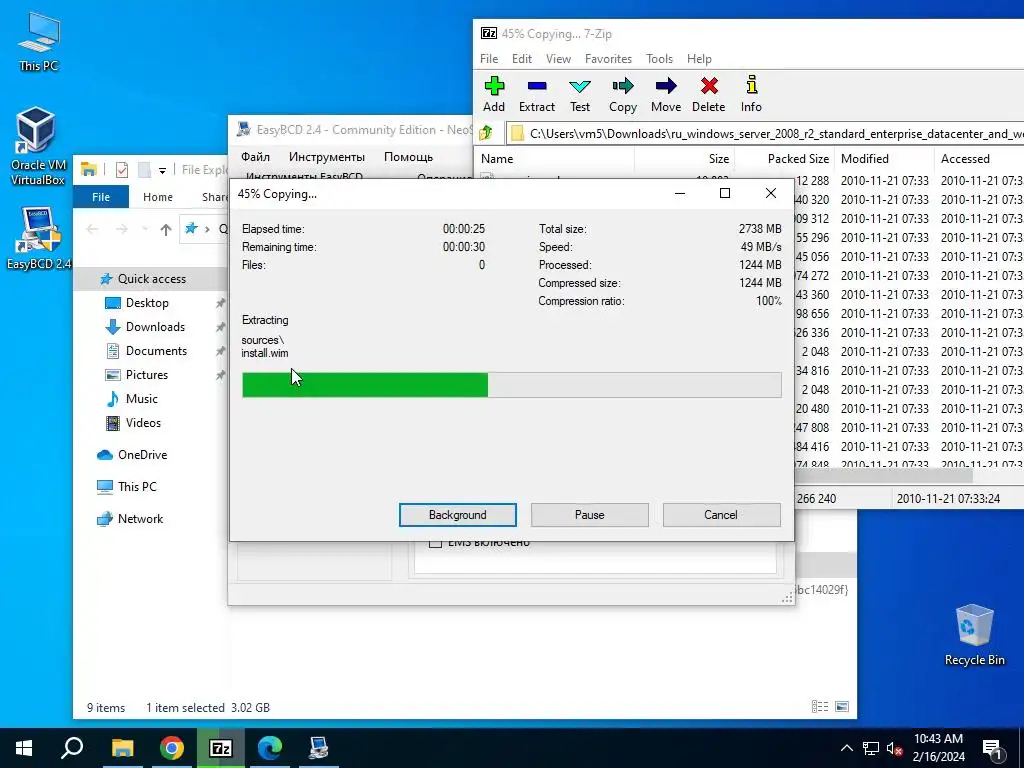This screenshot has width=1024, height=768.
Task: Open the Windows Start menu
Action: tap(24, 748)
